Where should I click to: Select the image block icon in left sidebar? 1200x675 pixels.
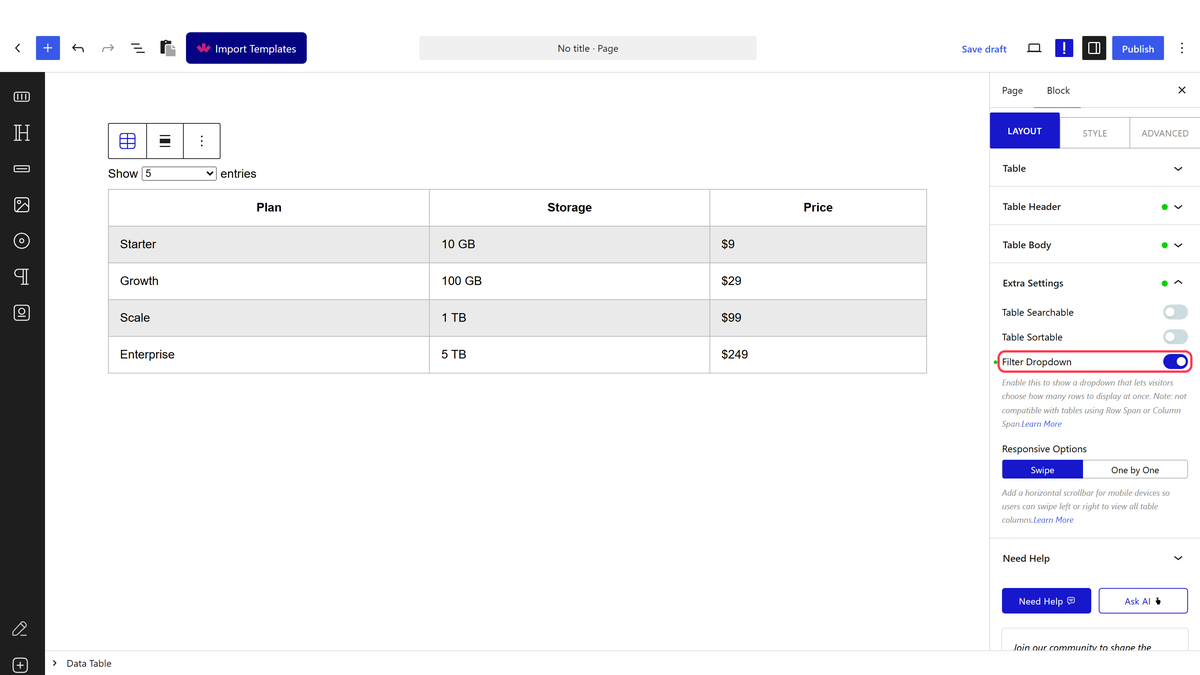point(22,205)
